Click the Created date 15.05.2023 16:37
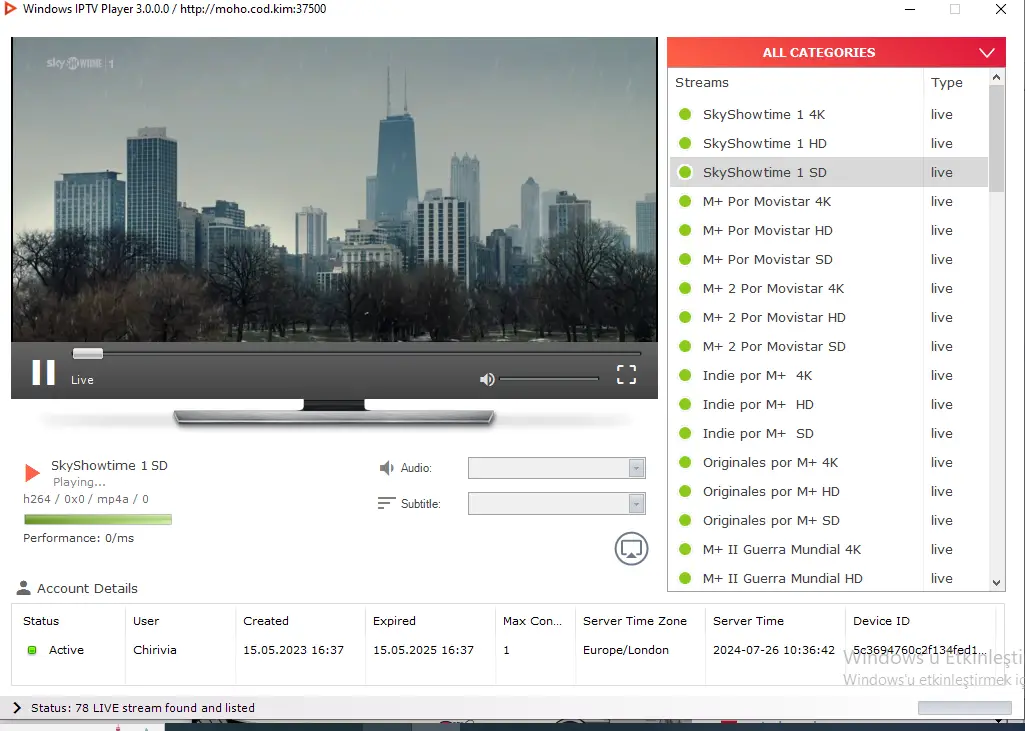Image resolution: width=1025 pixels, height=731 pixels. click(x=294, y=650)
